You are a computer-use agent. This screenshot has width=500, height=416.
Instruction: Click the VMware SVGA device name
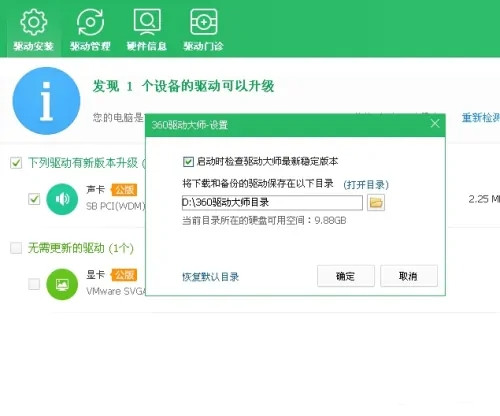pyautogui.click(x=116, y=291)
